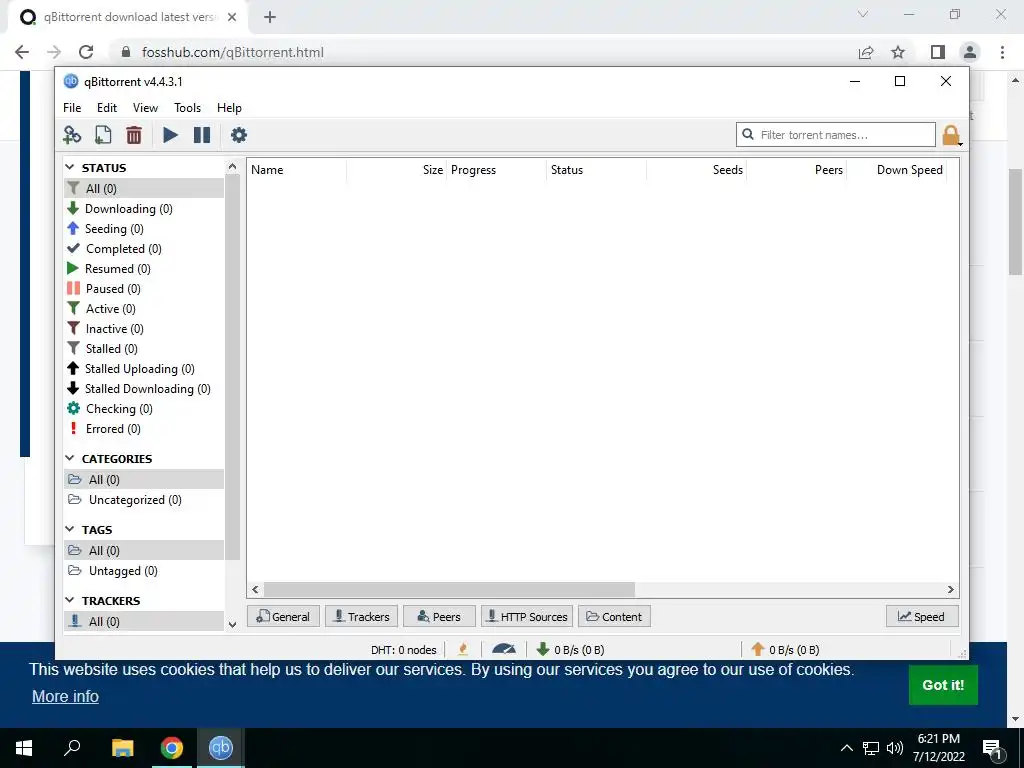Click the torrent list horizontal scrollbar thumb
This screenshot has width=1024, height=768.
click(x=449, y=590)
